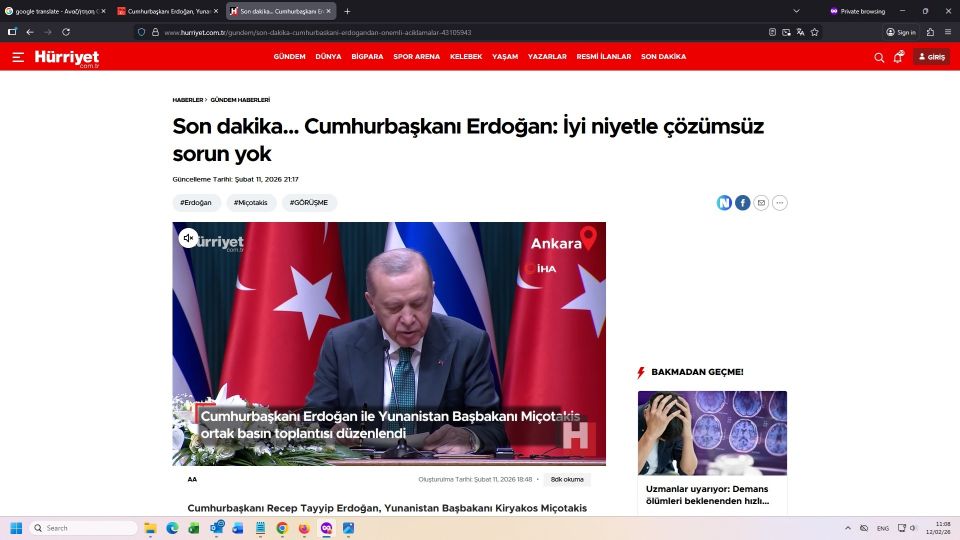Open the Hürriyet hamburger menu
This screenshot has height=540, width=960.
click(18, 57)
